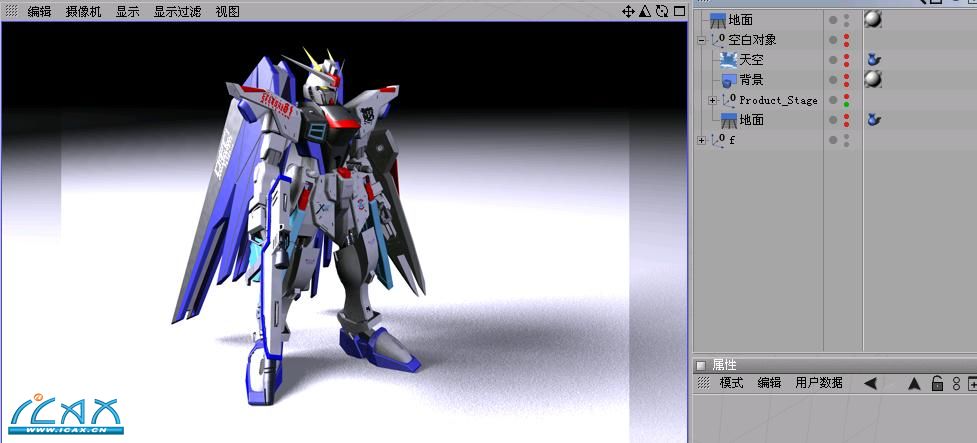Click the square icon beside 属性 title
This screenshot has height=443, width=977.
click(701, 365)
